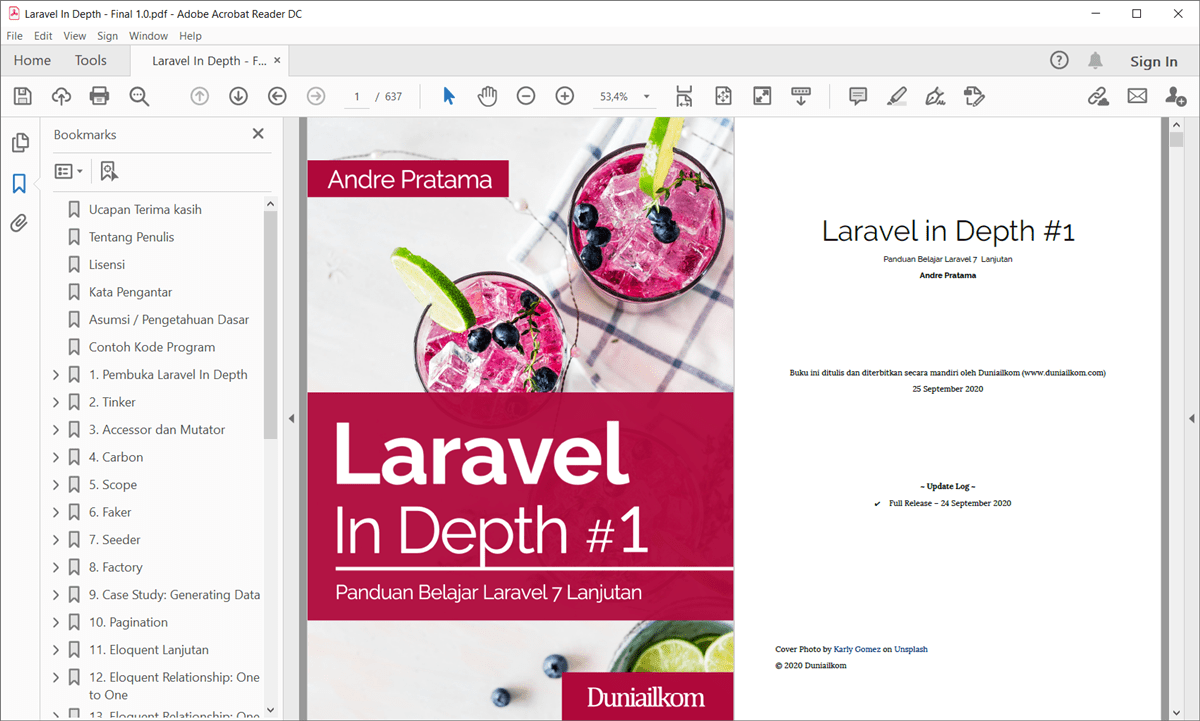Open page thumbnails panel
Image resolution: width=1200 pixels, height=721 pixels.
pos(19,143)
